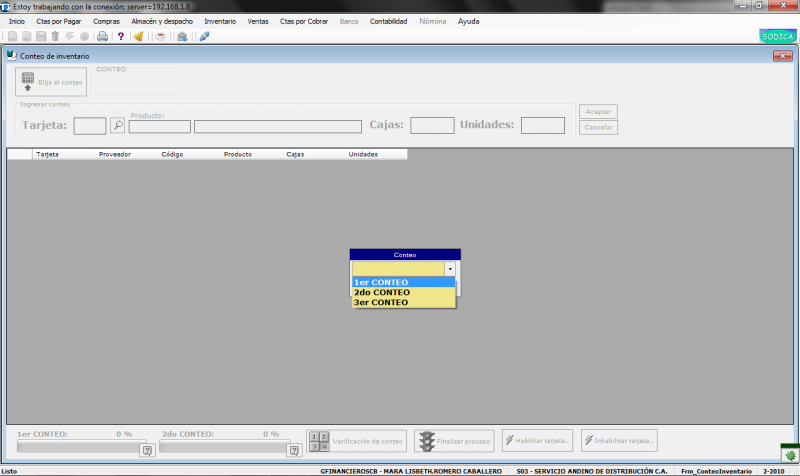Click the save floppy disk icon

41,36
